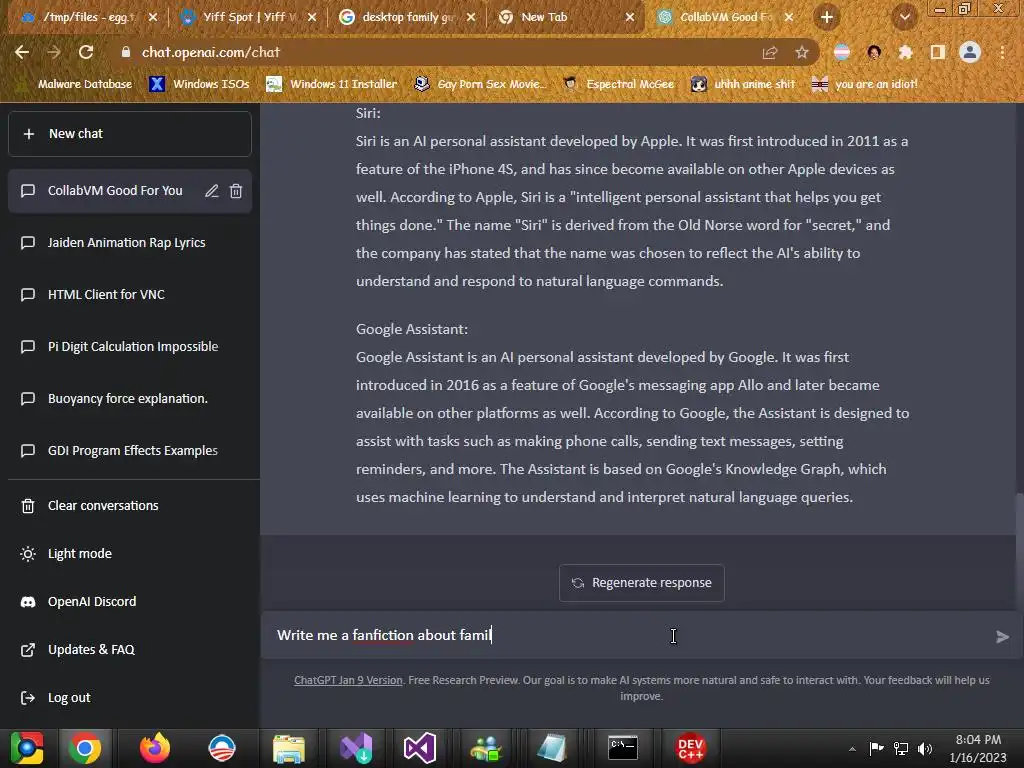Open File Explorer from taskbar

tap(289, 748)
